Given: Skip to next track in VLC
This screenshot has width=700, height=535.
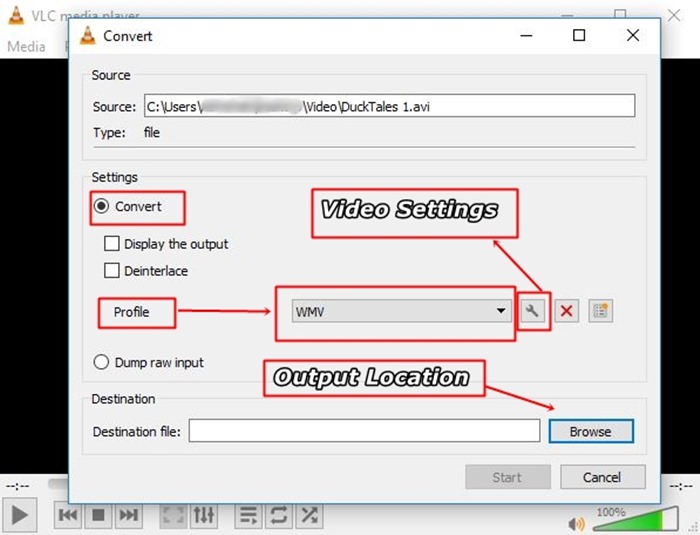Looking at the screenshot, I should click(x=129, y=515).
